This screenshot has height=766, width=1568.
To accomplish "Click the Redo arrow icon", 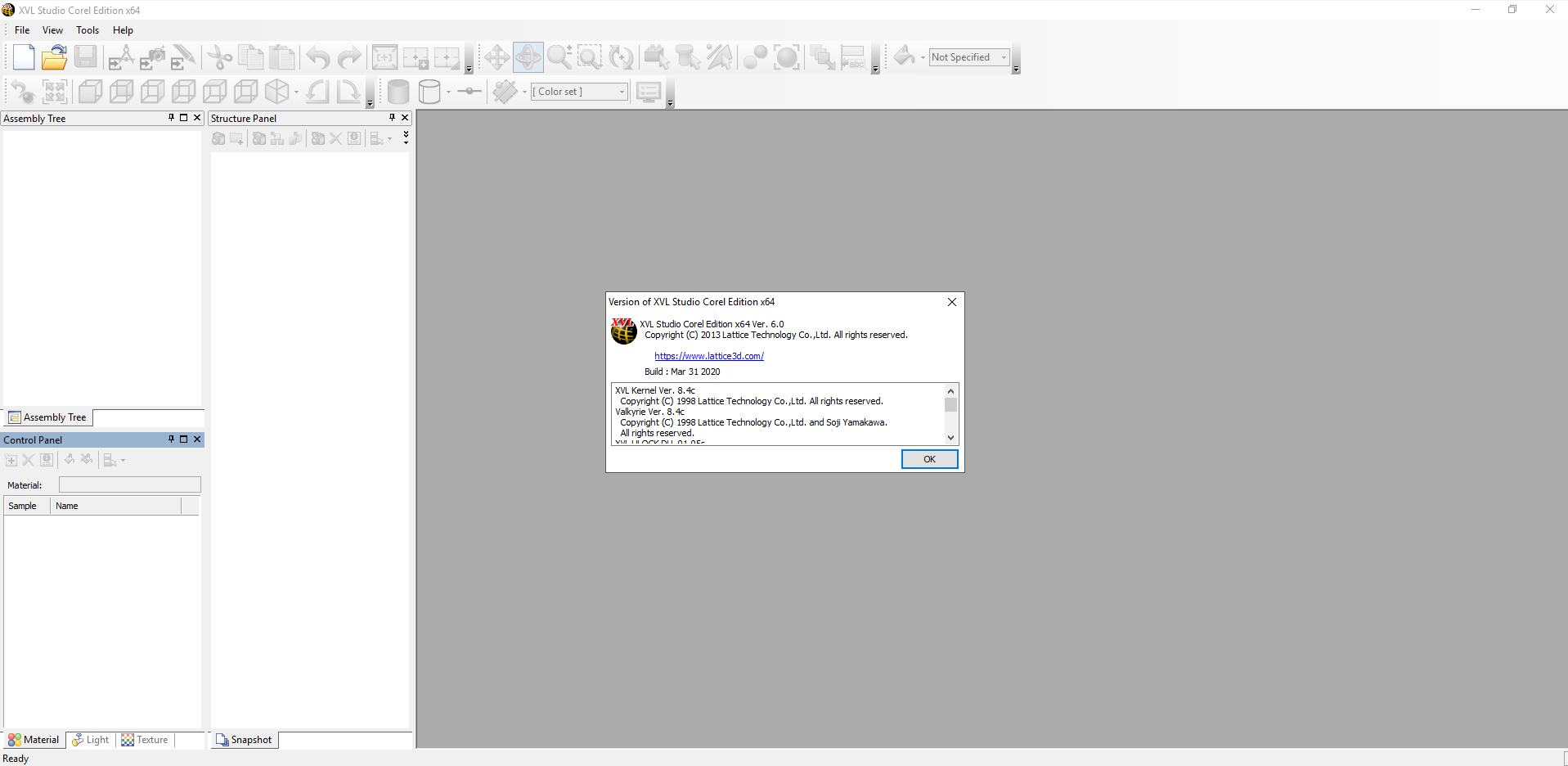I will 349,57.
